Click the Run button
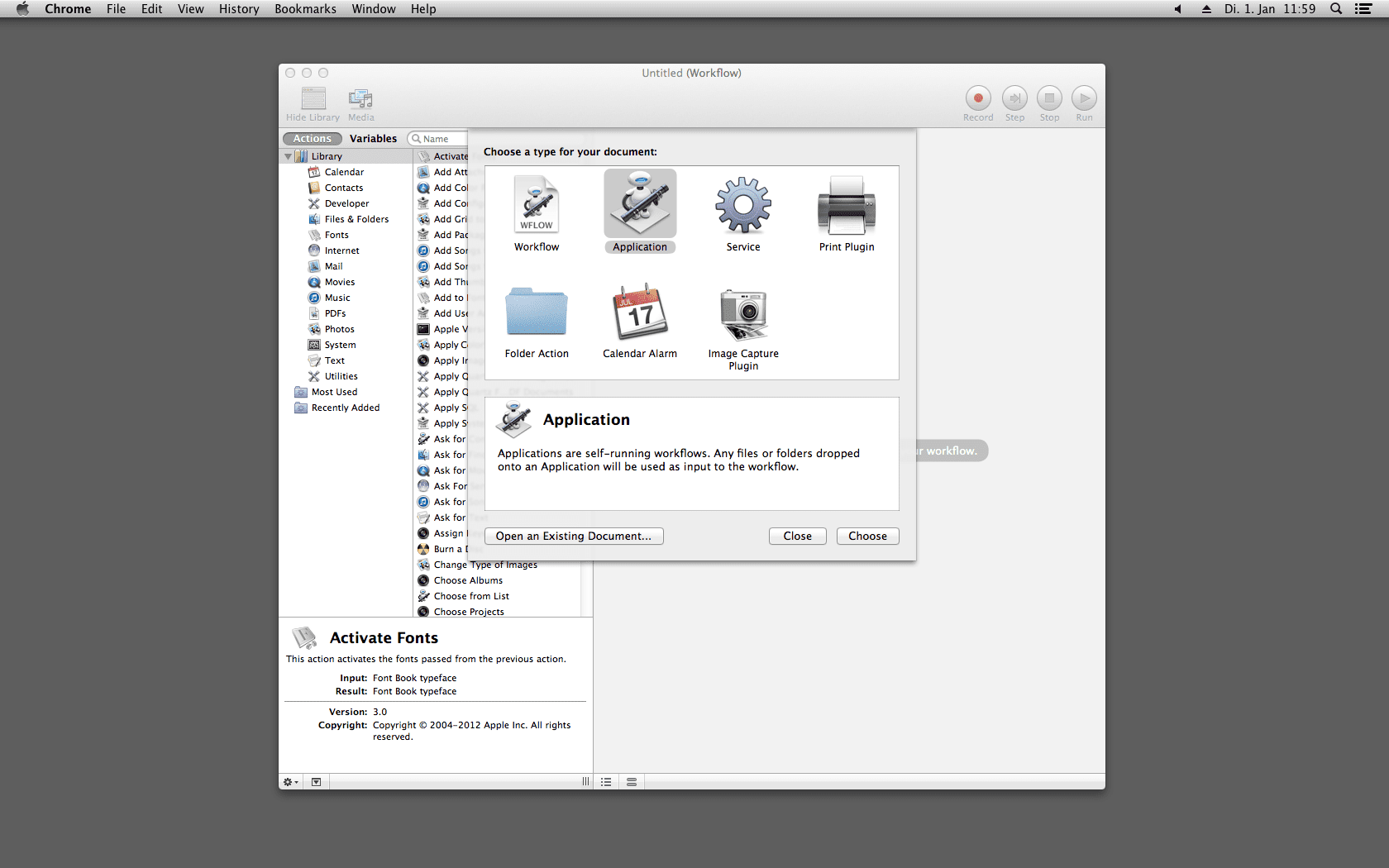The image size is (1389, 868). (1084, 98)
